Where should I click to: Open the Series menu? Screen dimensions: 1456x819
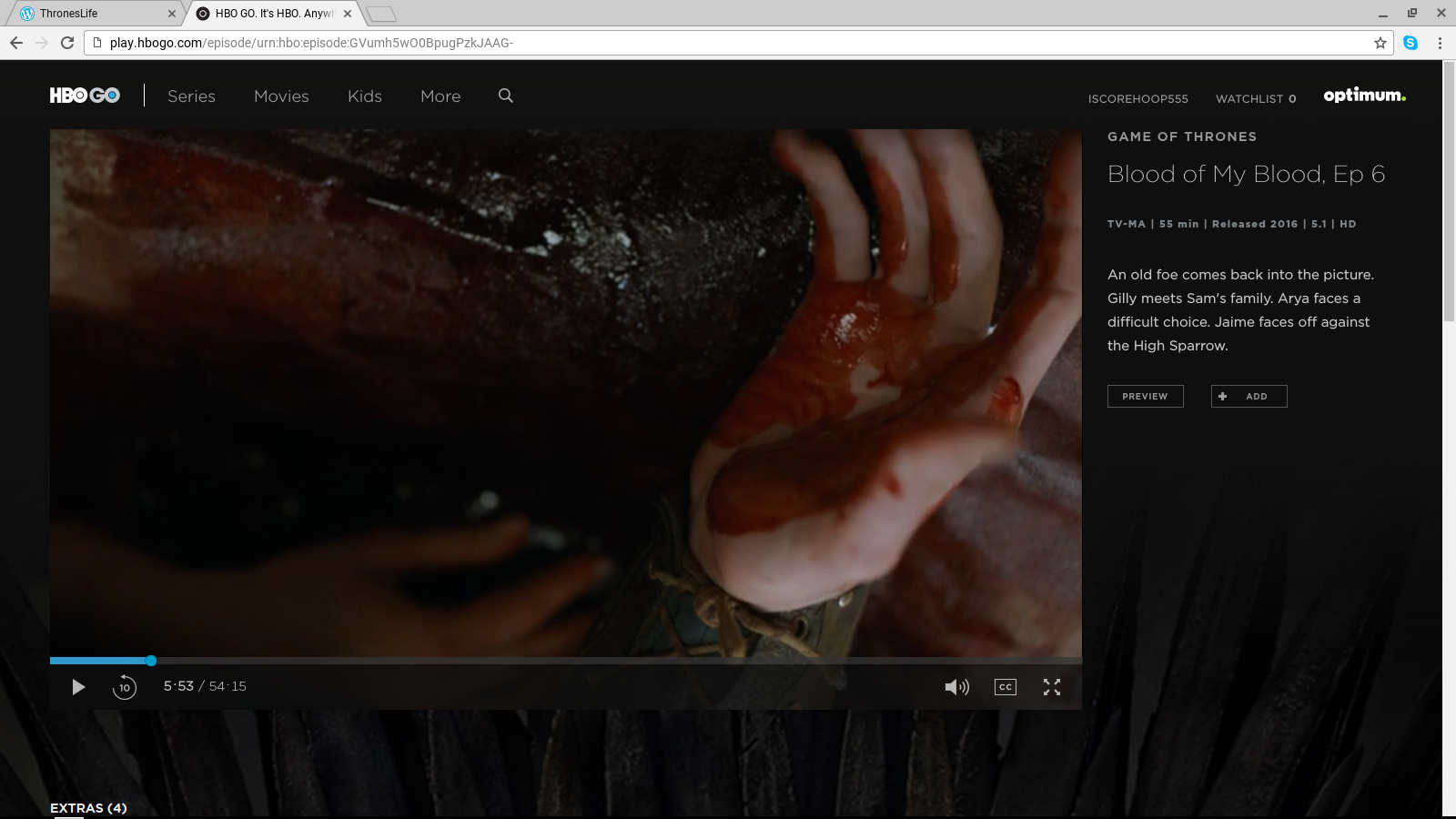[x=191, y=96]
